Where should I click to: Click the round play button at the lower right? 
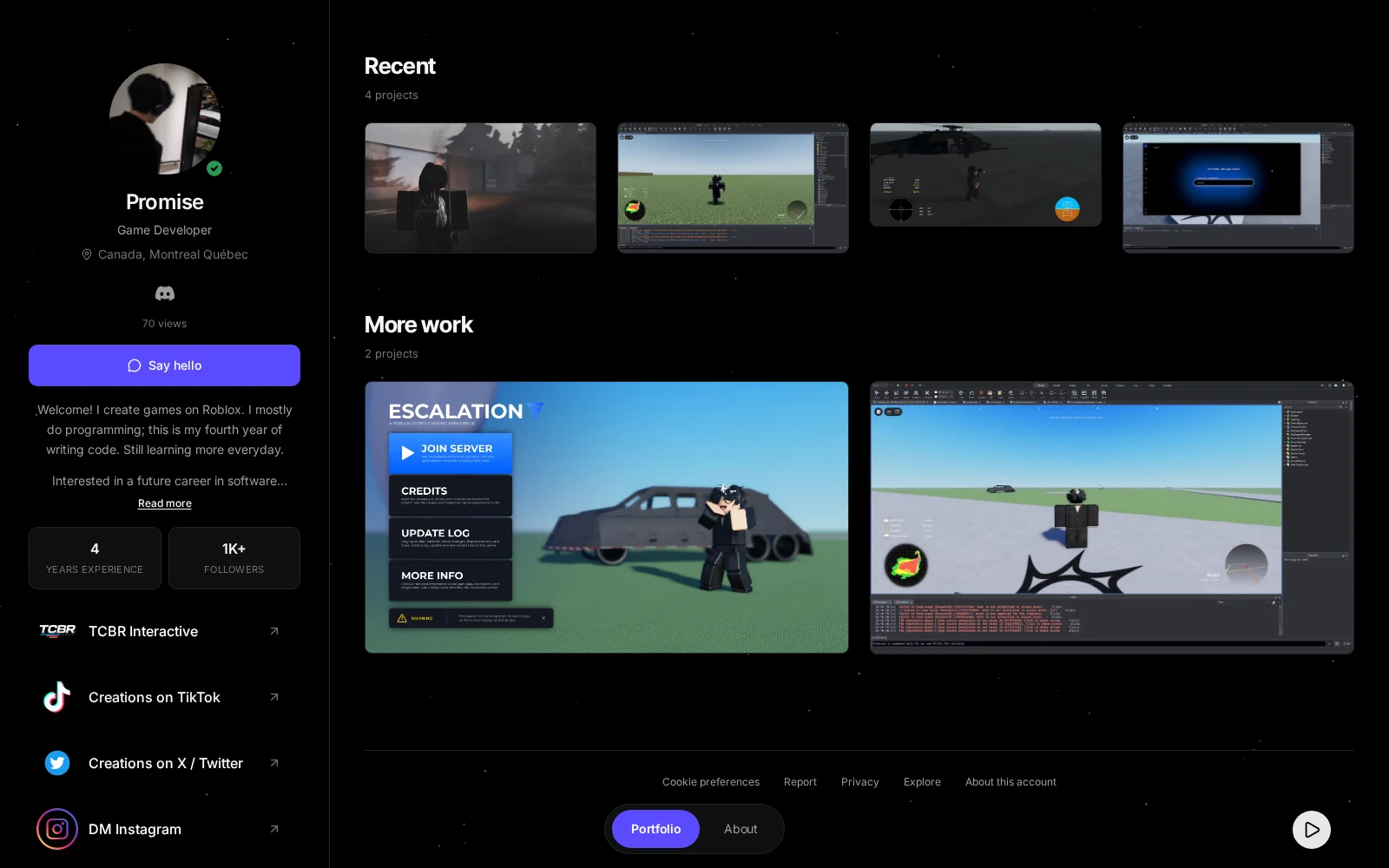point(1312,830)
